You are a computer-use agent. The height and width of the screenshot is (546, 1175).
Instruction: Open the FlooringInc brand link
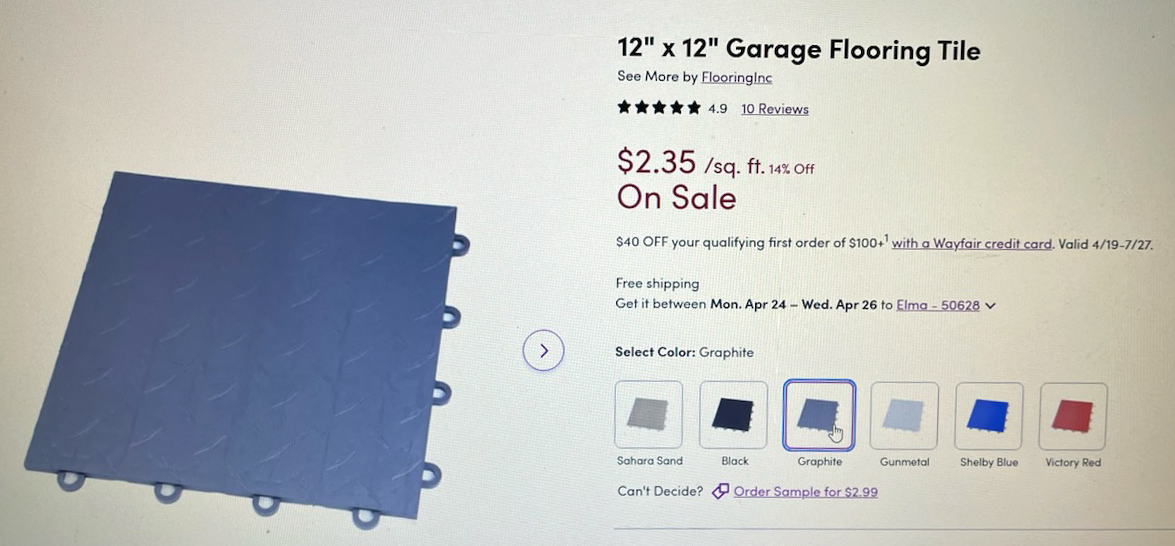pyautogui.click(x=737, y=77)
